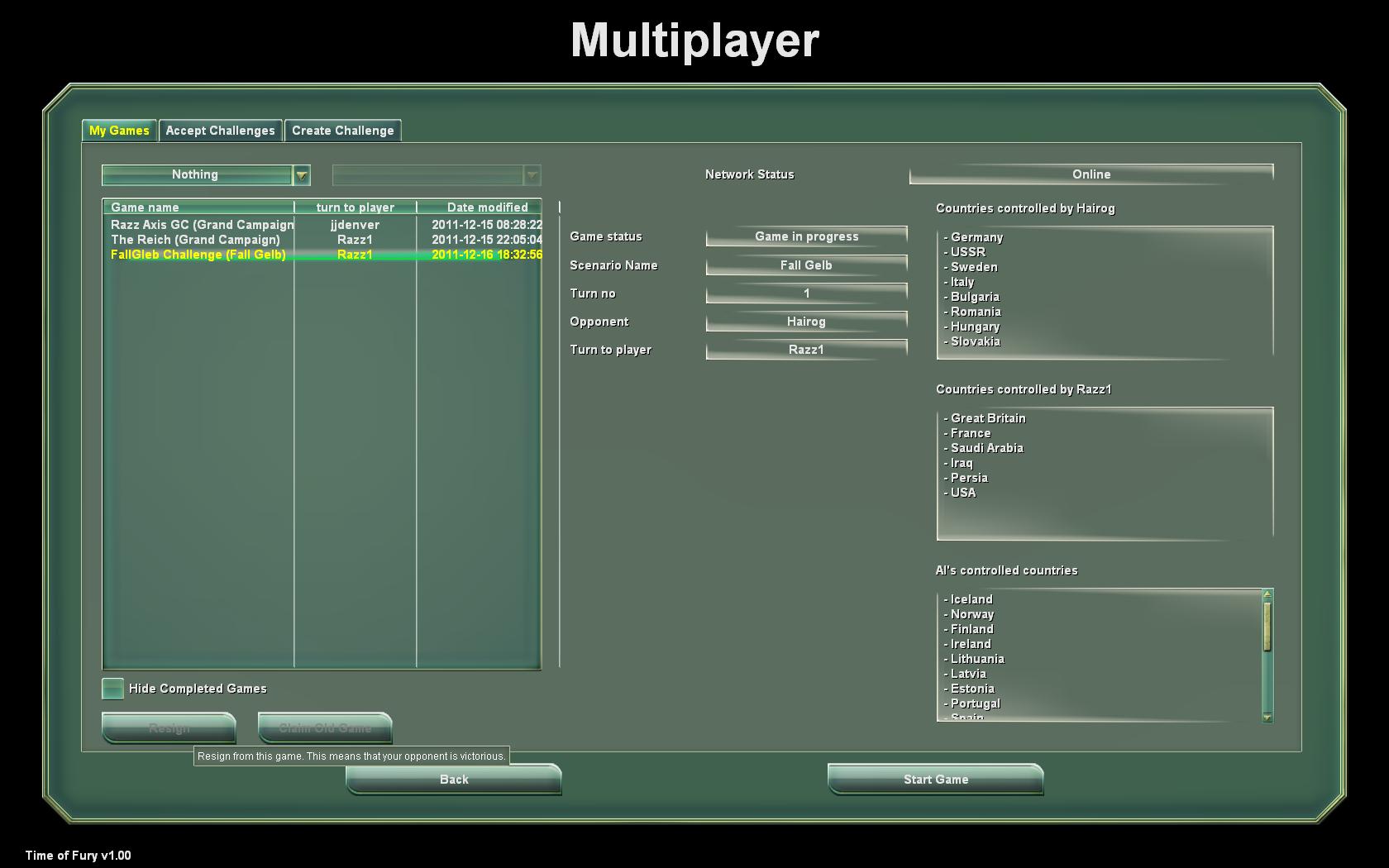This screenshot has height=868, width=1389.
Task: Click the Back button
Action: coord(454,779)
